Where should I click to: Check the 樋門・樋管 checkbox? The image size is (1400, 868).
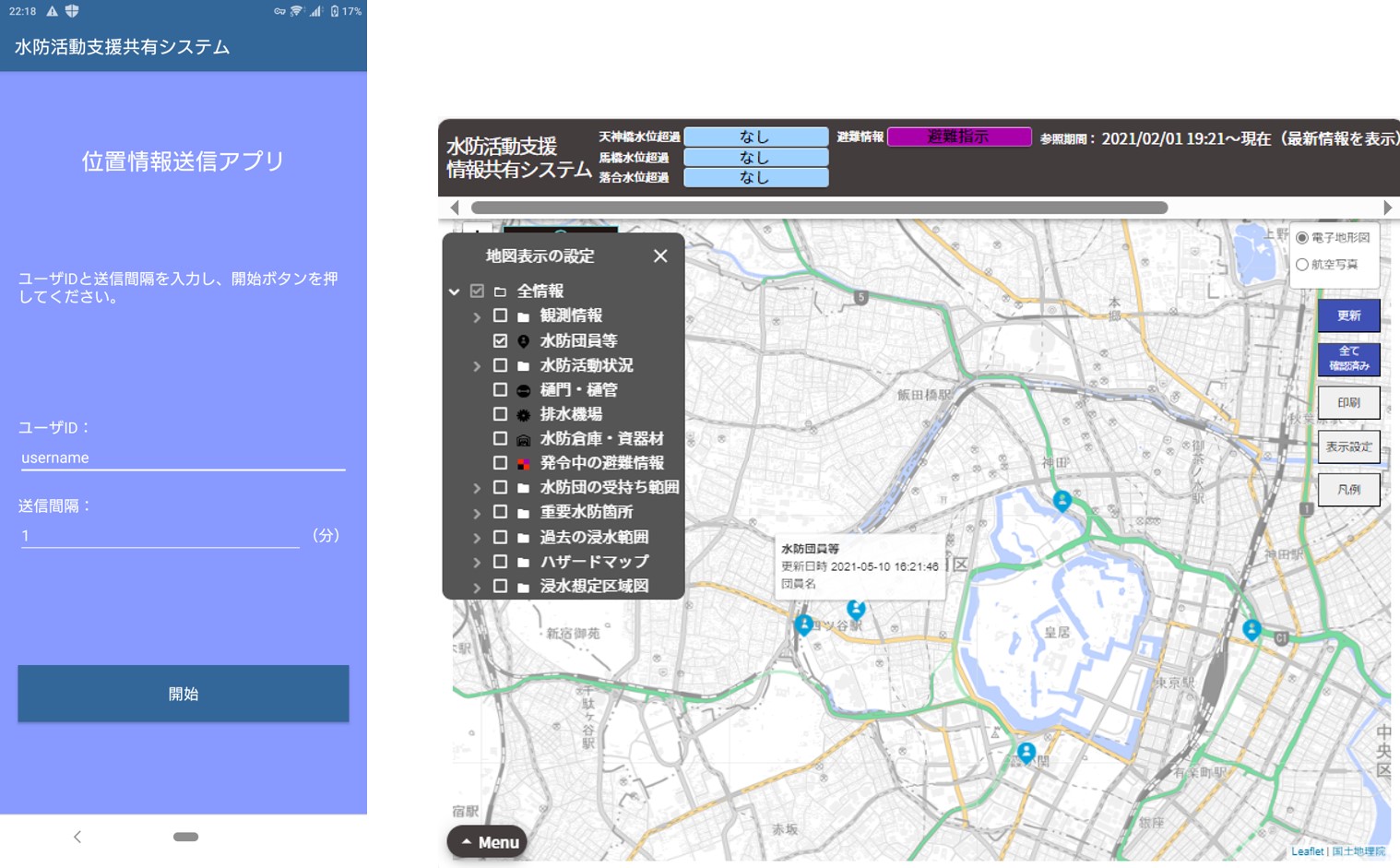500,389
